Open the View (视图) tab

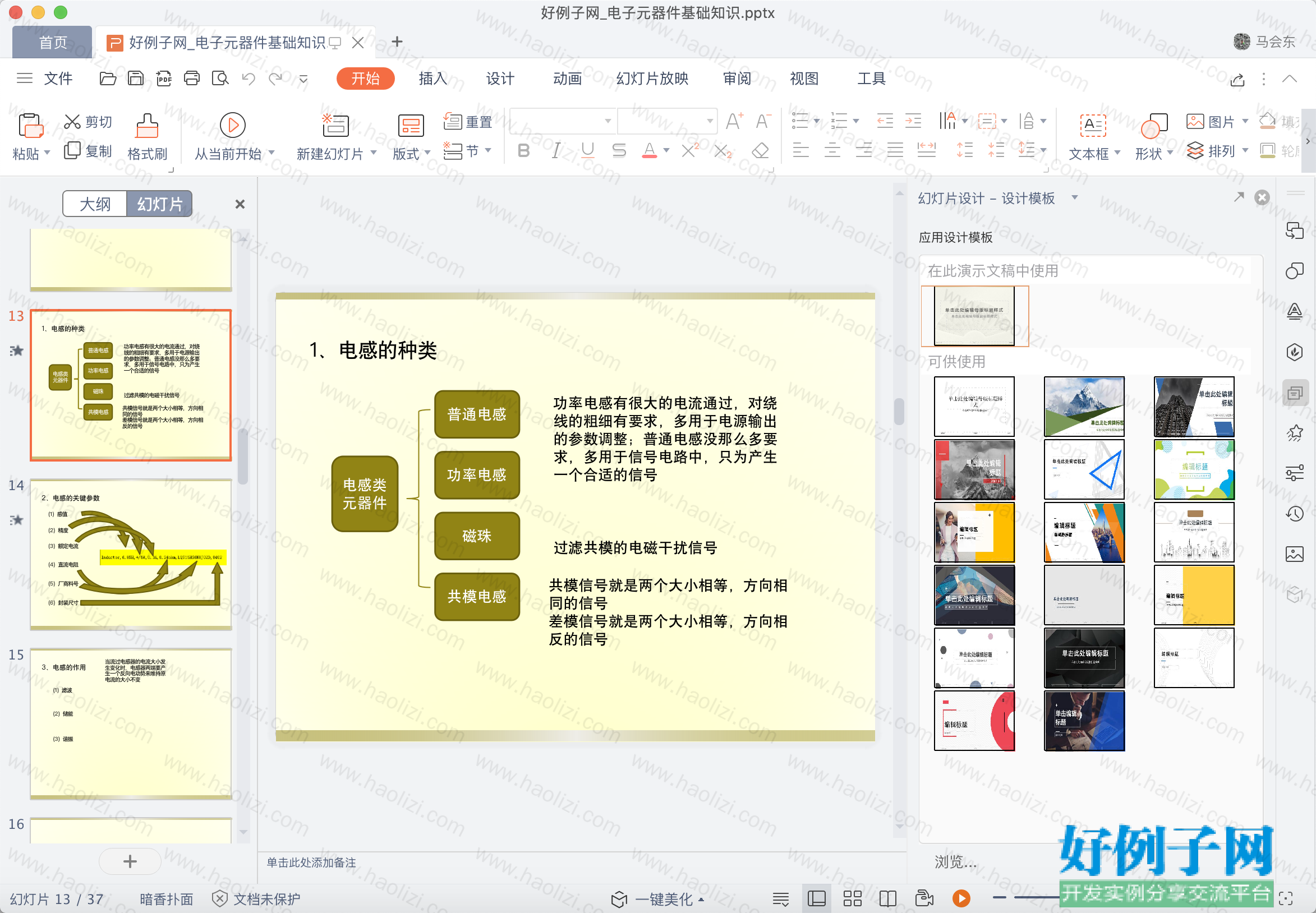click(x=804, y=79)
